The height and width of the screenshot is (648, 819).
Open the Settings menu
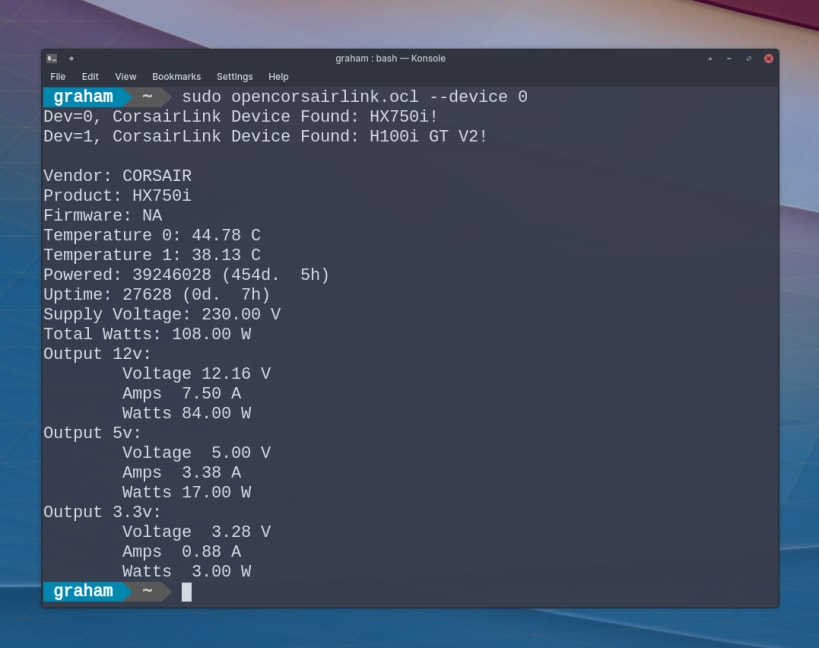235,77
